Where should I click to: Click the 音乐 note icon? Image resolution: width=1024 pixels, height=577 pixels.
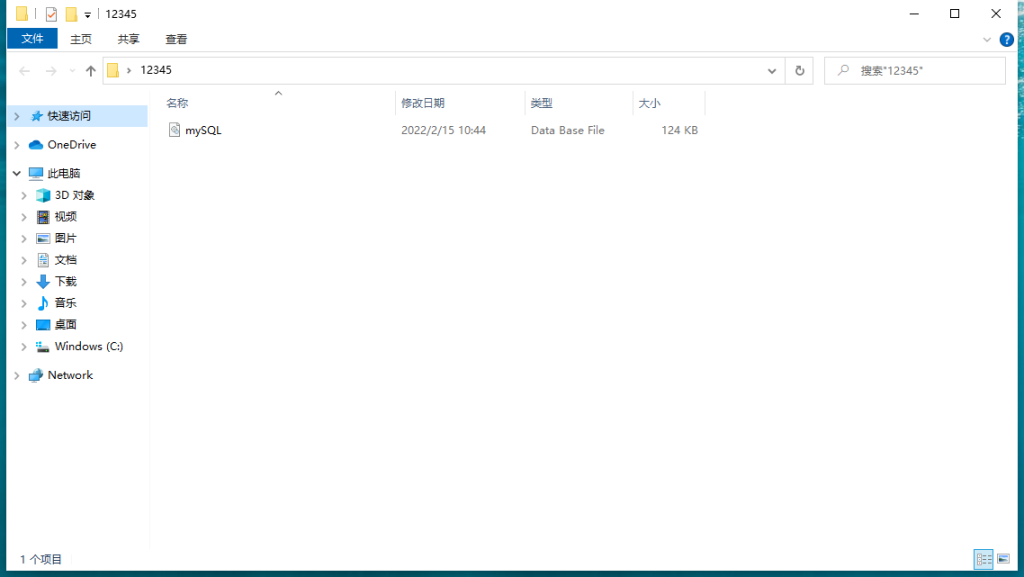tap(43, 303)
